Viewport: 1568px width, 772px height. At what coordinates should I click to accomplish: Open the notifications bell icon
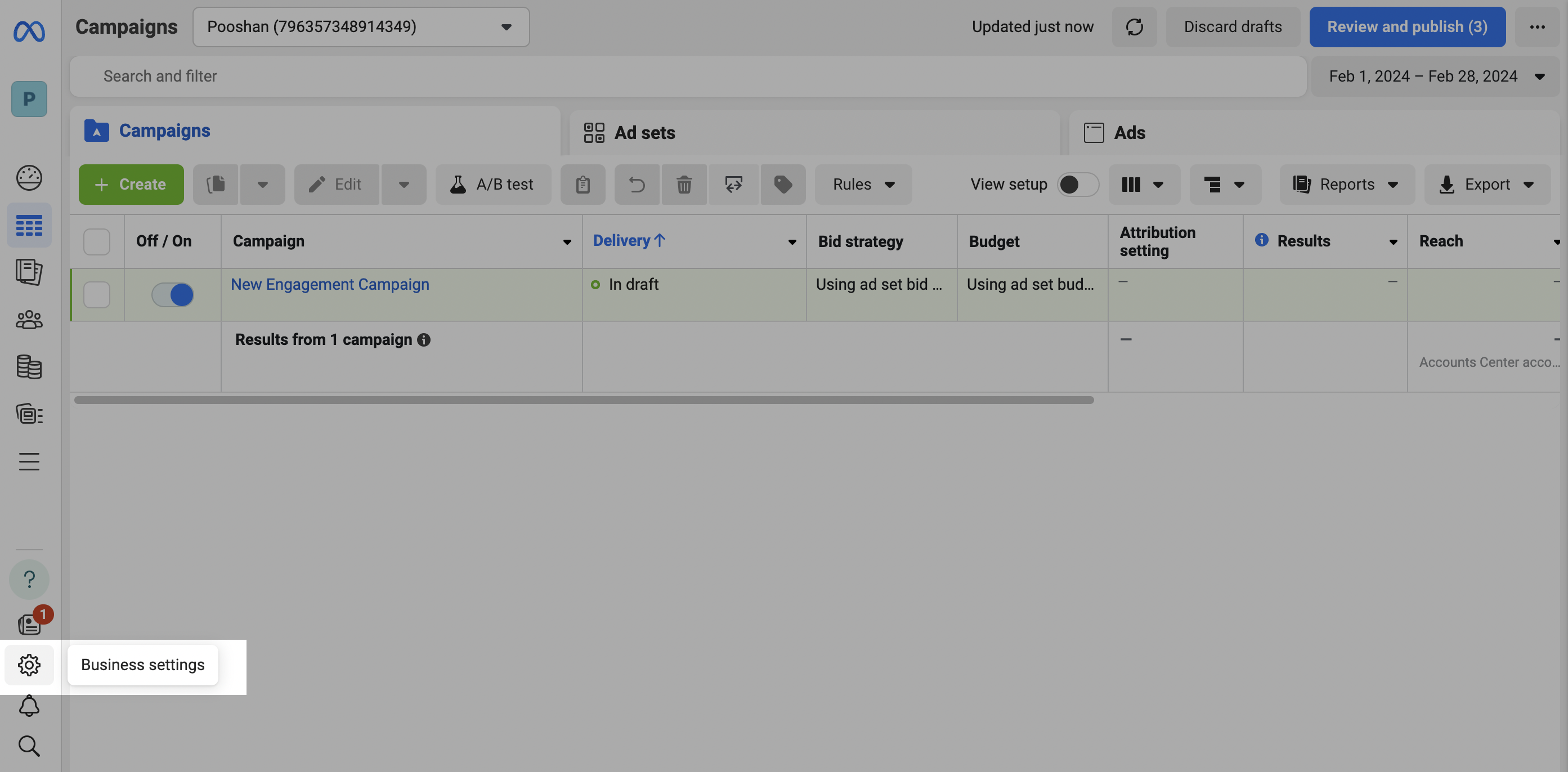pyautogui.click(x=29, y=706)
